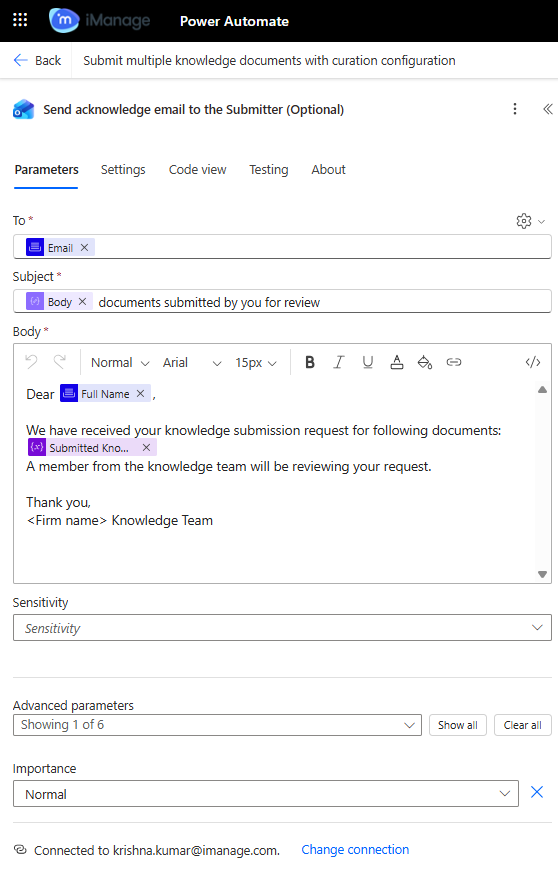This screenshot has height=871, width=558.
Task: Click the iManage logo
Action: click(100, 21)
